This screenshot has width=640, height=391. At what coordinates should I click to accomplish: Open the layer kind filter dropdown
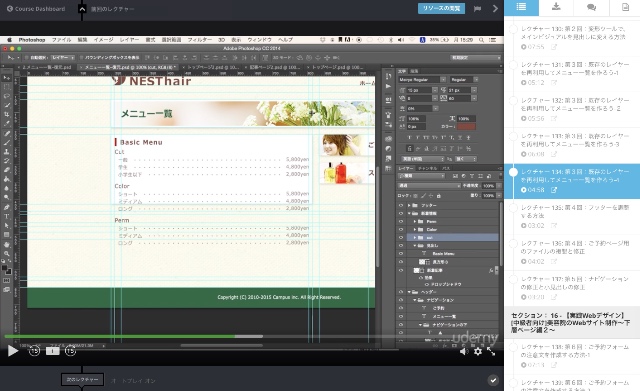(x=422, y=176)
